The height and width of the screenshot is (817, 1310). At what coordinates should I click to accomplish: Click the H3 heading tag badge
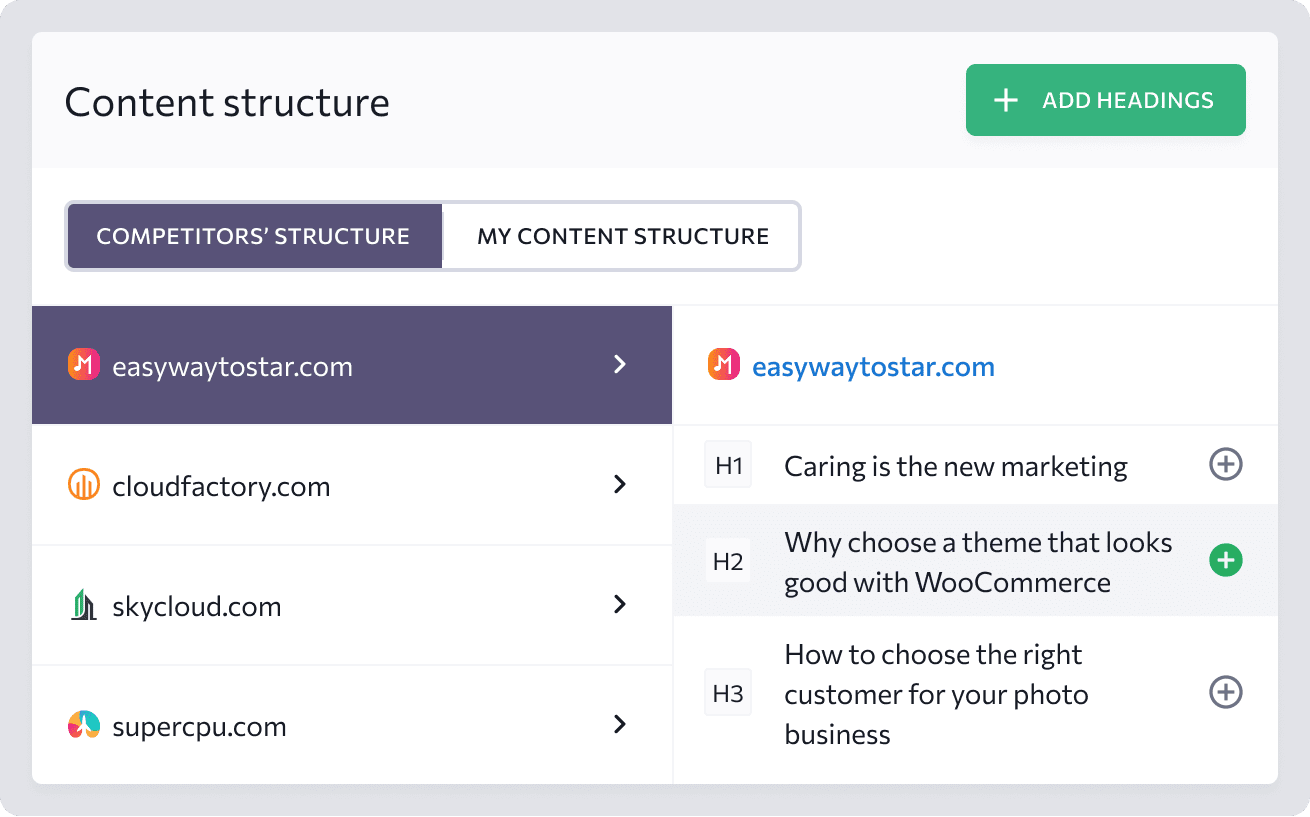pyautogui.click(x=728, y=693)
